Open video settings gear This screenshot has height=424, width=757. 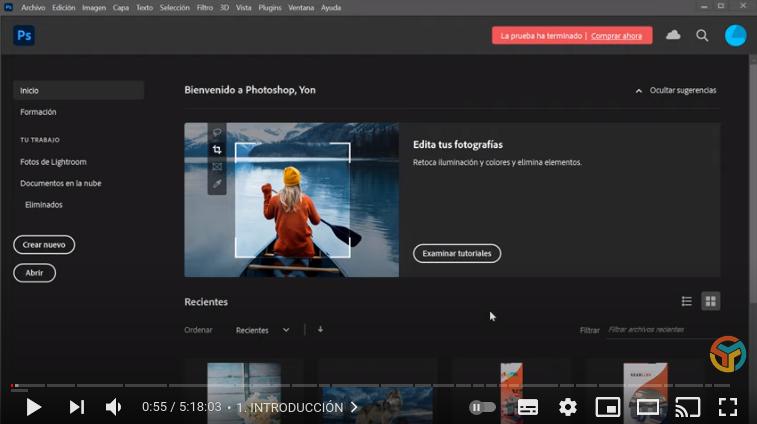click(x=568, y=407)
